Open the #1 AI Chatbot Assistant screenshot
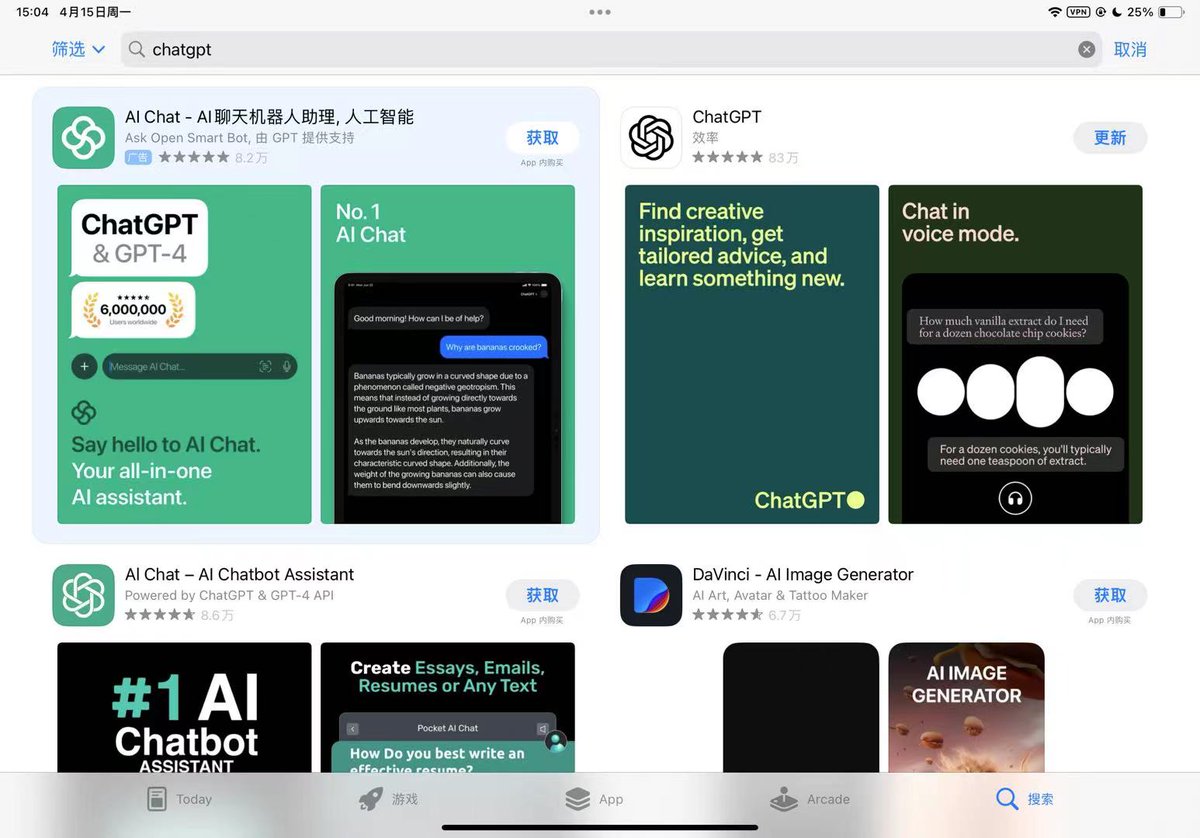This screenshot has height=838, width=1200. 184,707
